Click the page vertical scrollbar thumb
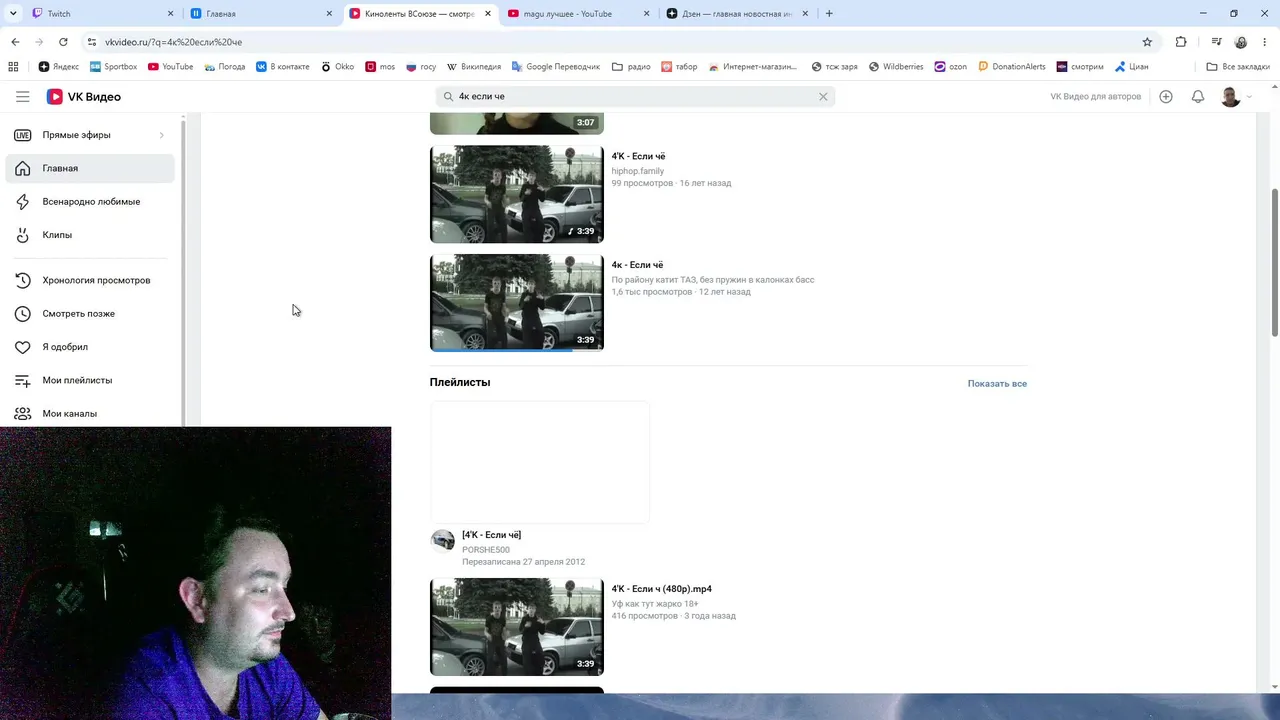The width and height of the screenshot is (1280, 720). click(x=1274, y=262)
